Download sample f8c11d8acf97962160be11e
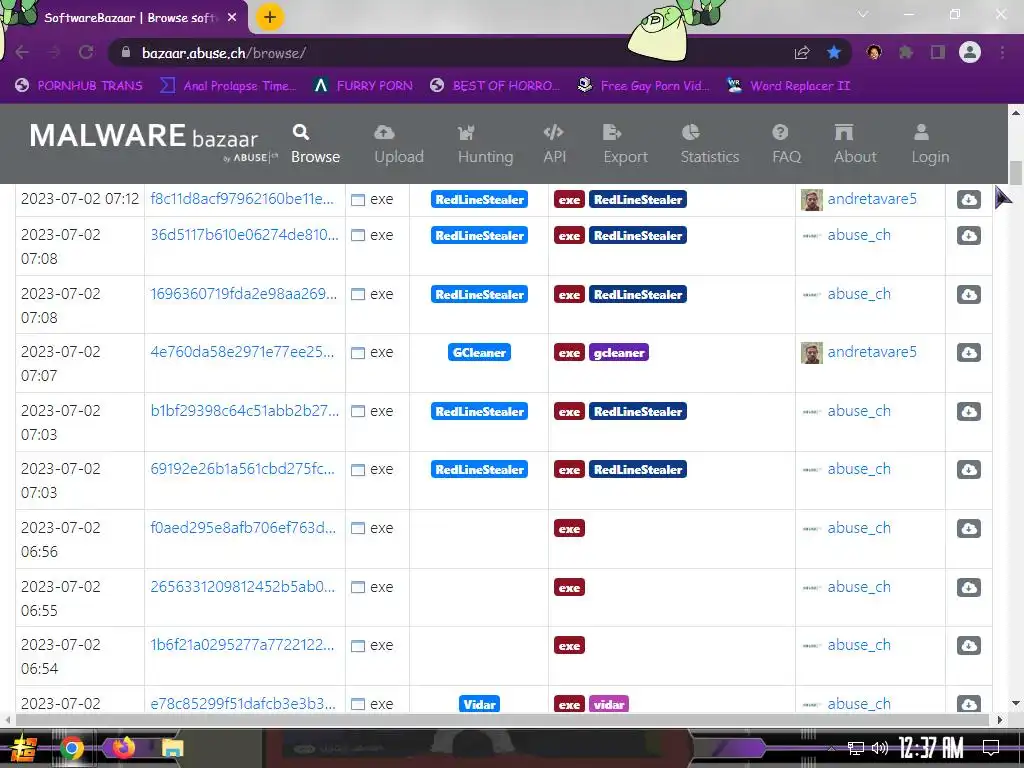 [x=968, y=199]
